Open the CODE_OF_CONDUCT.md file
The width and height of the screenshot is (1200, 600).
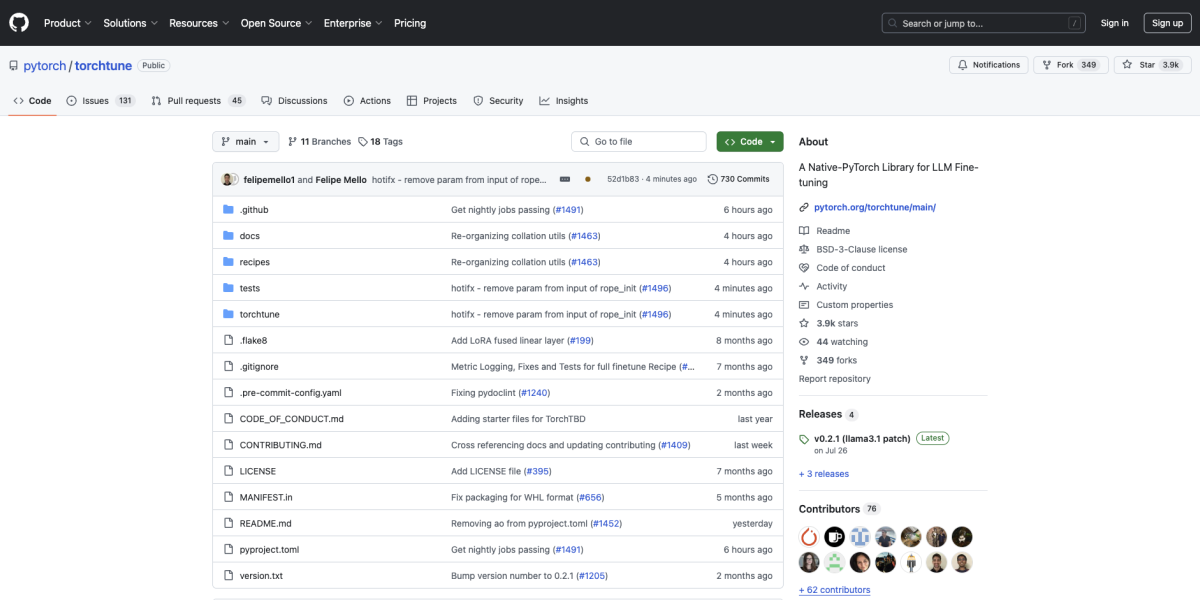pos(292,419)
